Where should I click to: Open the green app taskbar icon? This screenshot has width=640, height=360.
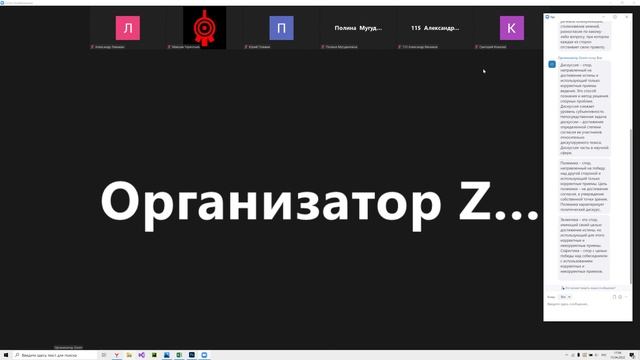point(154,355)
